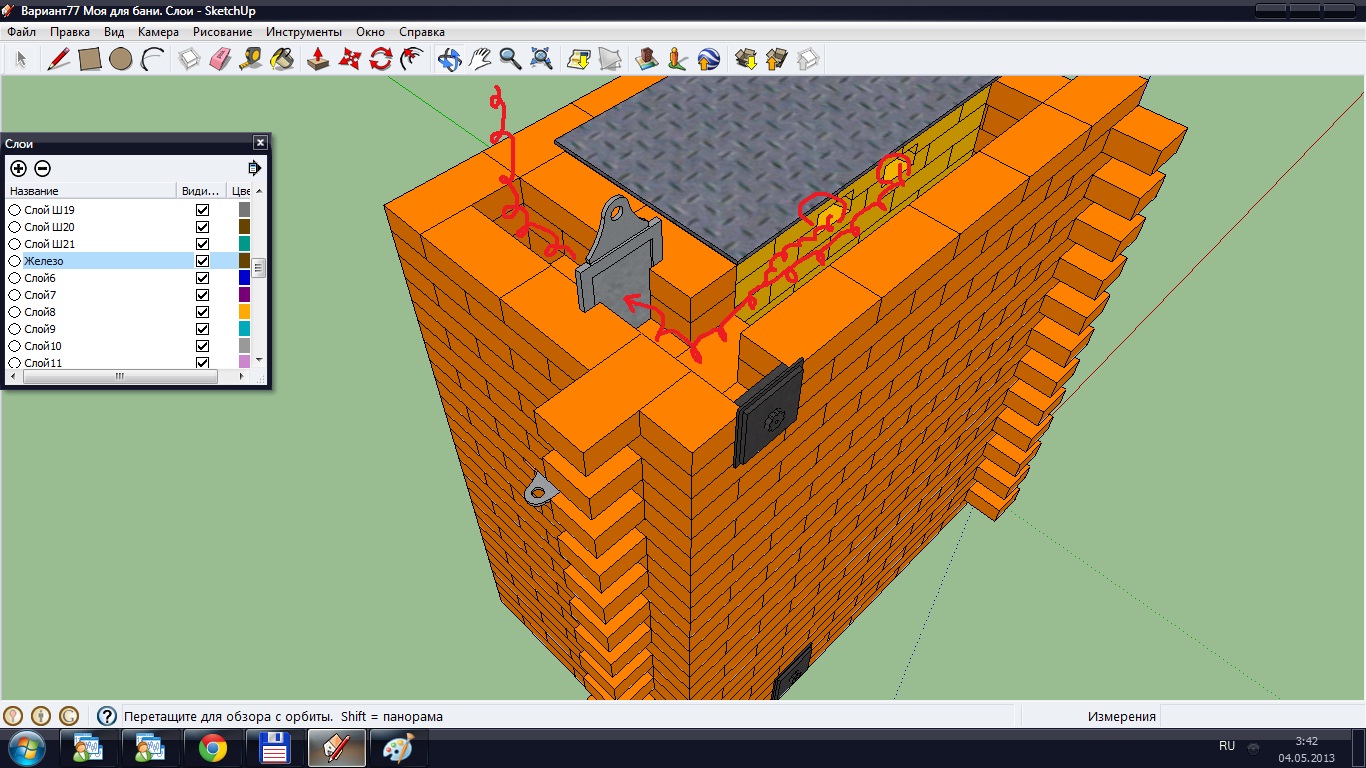Pick the Eraser tool in toolbar
This screenshot has height=768, width=1366.
220,59
